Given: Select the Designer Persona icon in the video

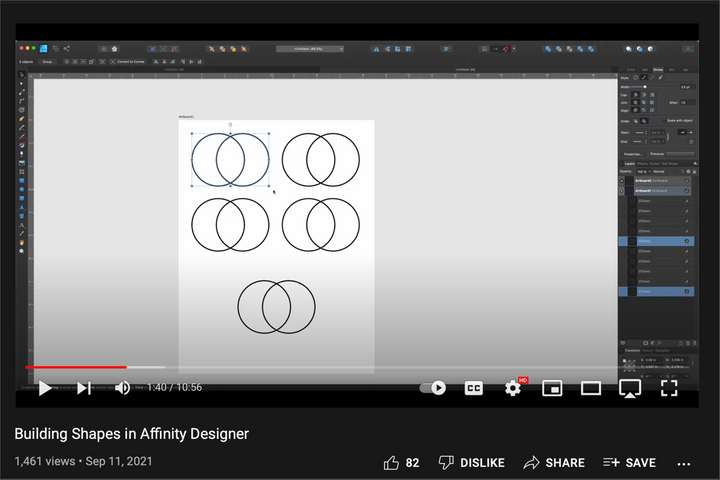Looking at the screenshot, I should [44, 48].
